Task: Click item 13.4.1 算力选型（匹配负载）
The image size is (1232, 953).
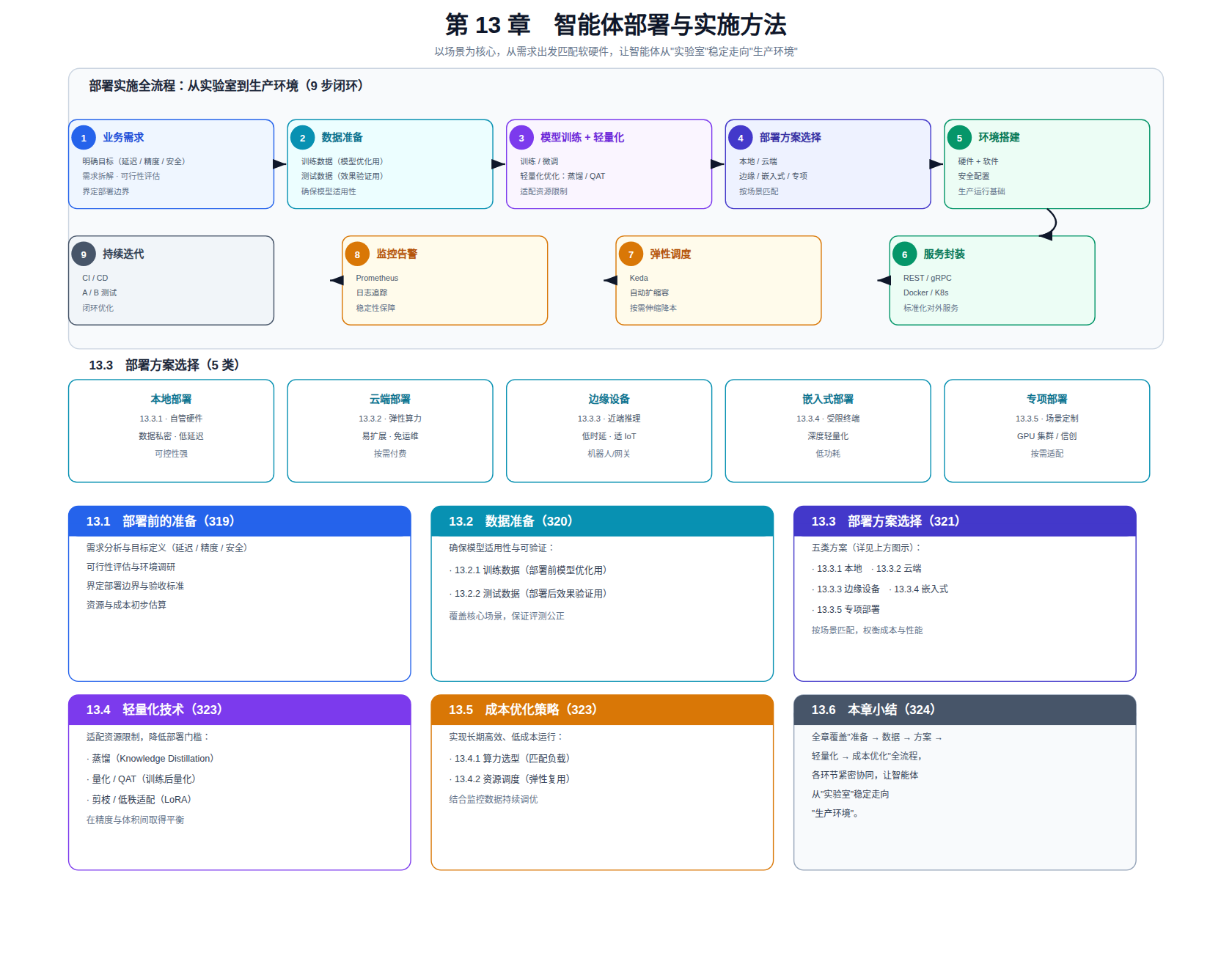Action: [x=510, y=759]
